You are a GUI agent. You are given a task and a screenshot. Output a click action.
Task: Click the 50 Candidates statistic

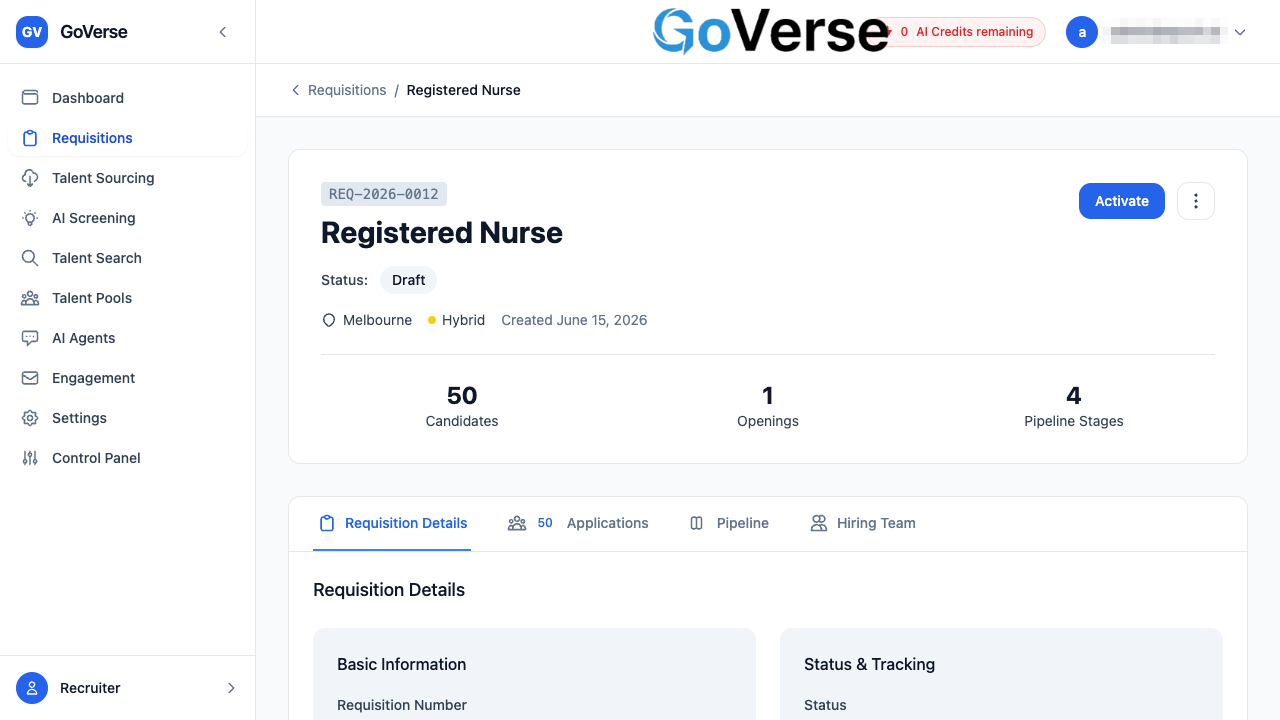(x=462, y=406)
